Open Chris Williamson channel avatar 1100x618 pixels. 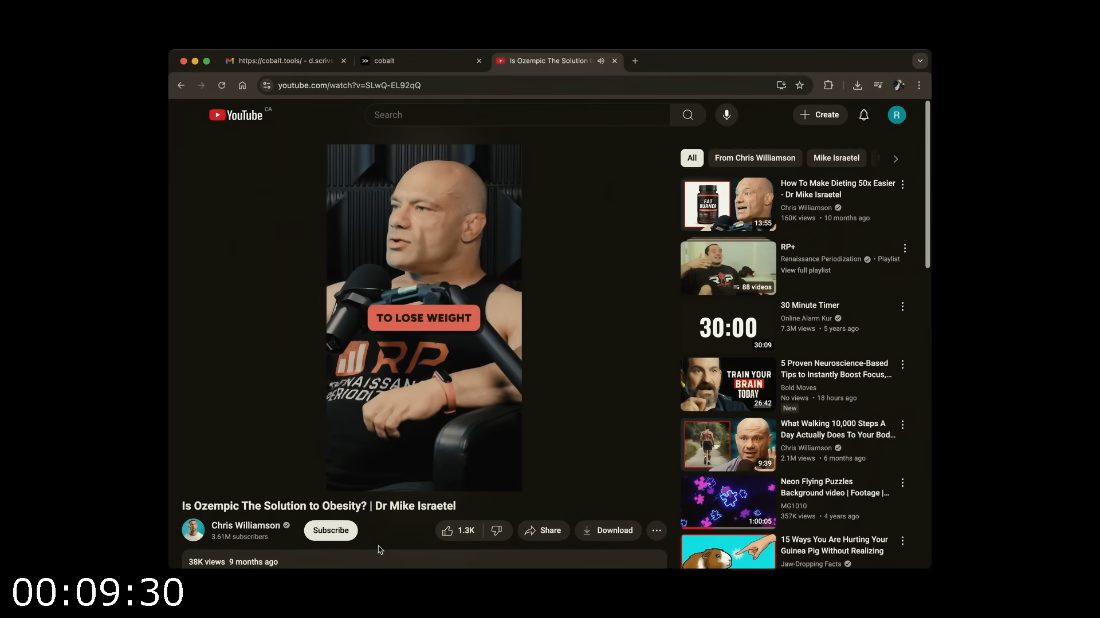193,530
